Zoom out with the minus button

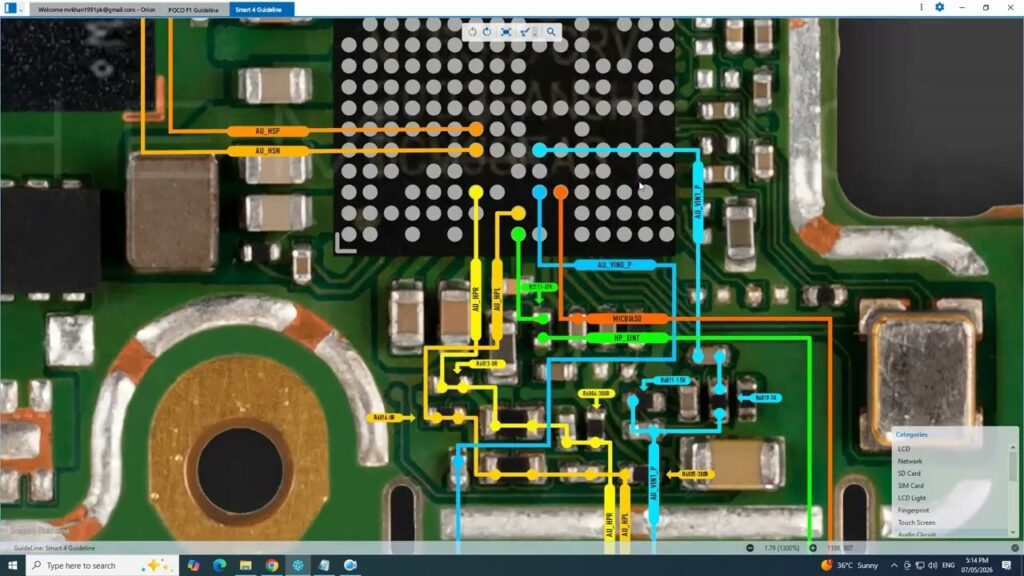tap(750, 548)
